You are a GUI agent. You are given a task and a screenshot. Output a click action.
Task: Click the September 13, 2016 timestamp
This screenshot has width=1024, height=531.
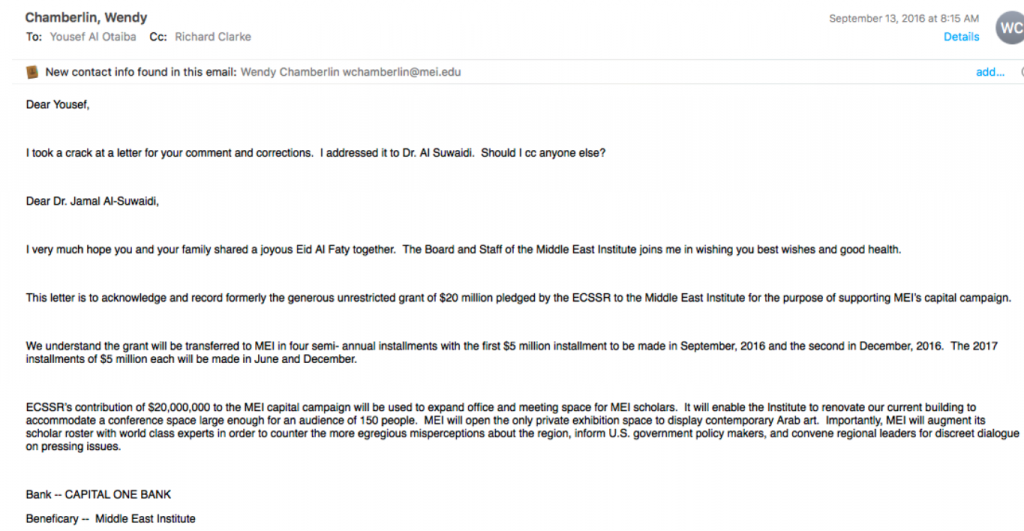(904, 19)
